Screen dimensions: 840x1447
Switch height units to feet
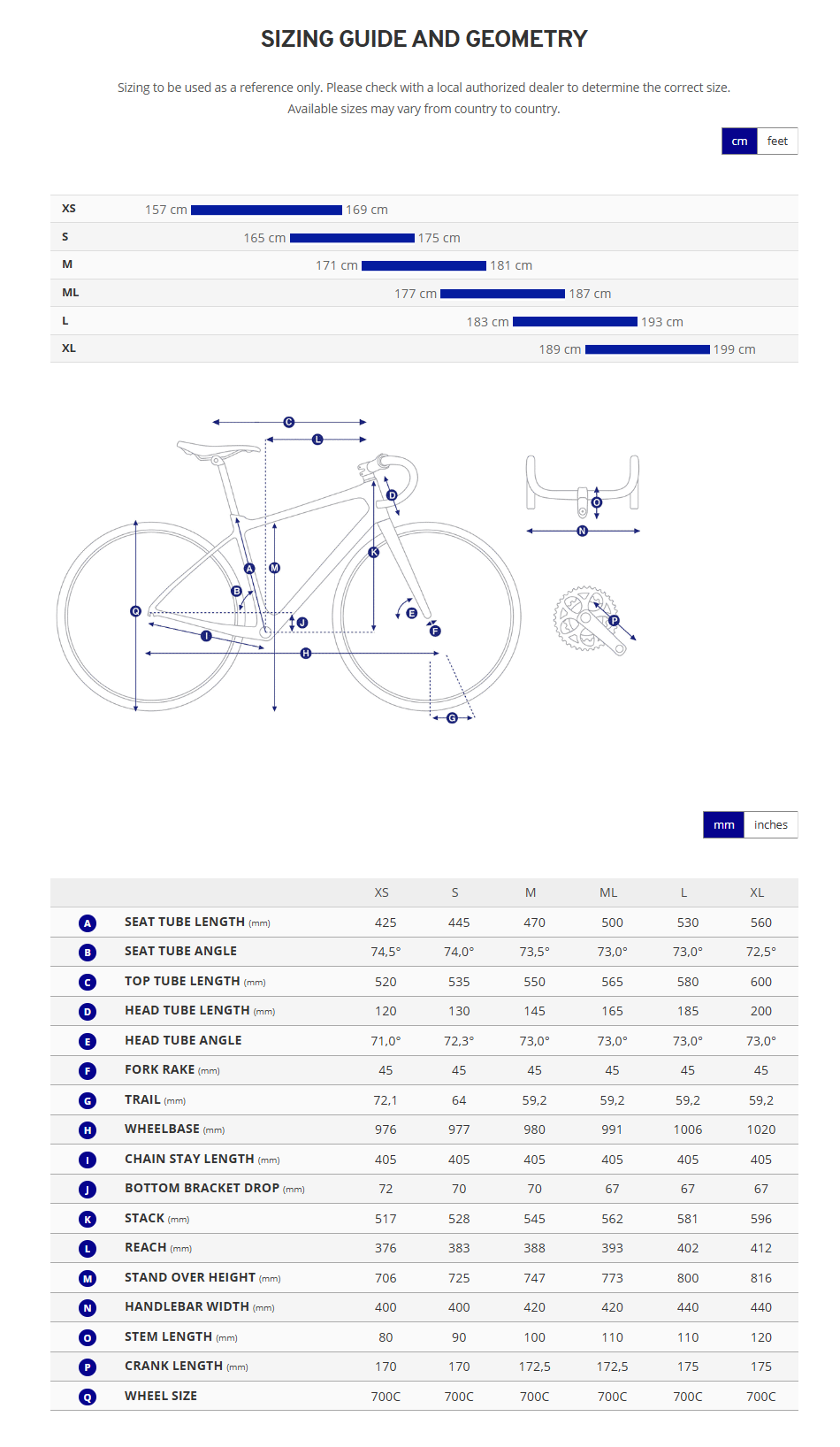click(x=777, y=142)
